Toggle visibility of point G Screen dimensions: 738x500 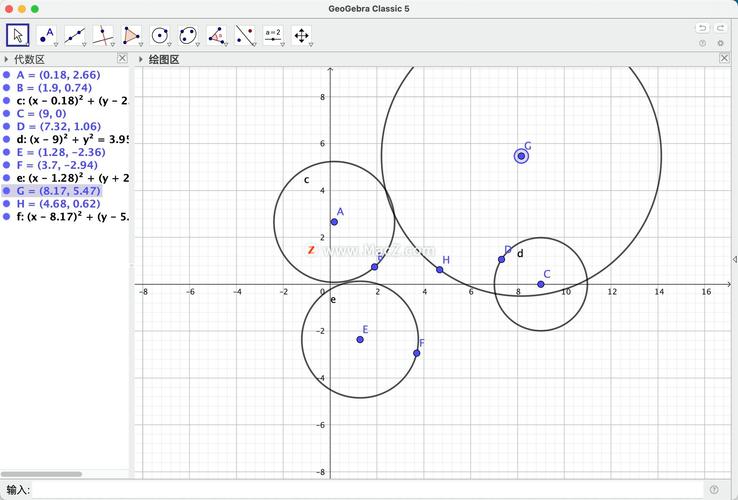click(7, 191)
